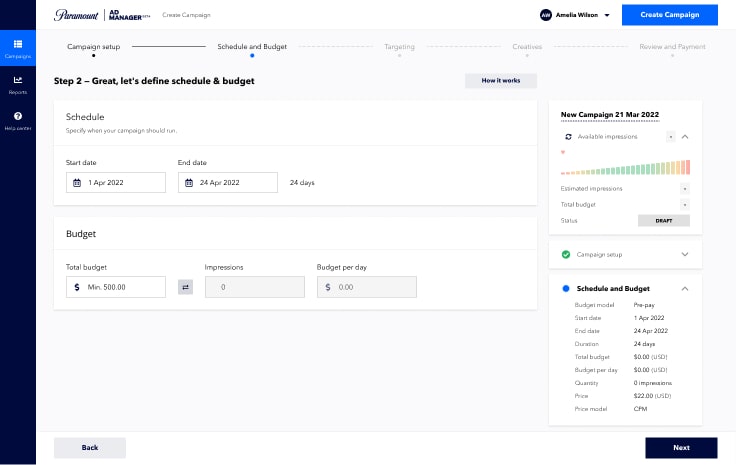Click '0 impressions' quantity value

point(653,383)
